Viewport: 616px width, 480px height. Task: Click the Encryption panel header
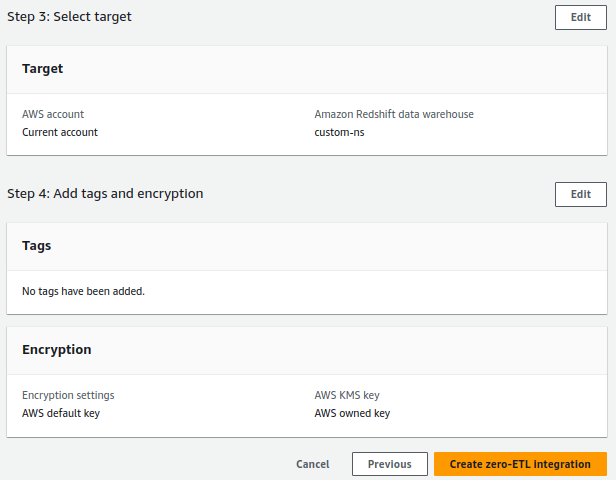pyautogui.click(x=57, y=350)
